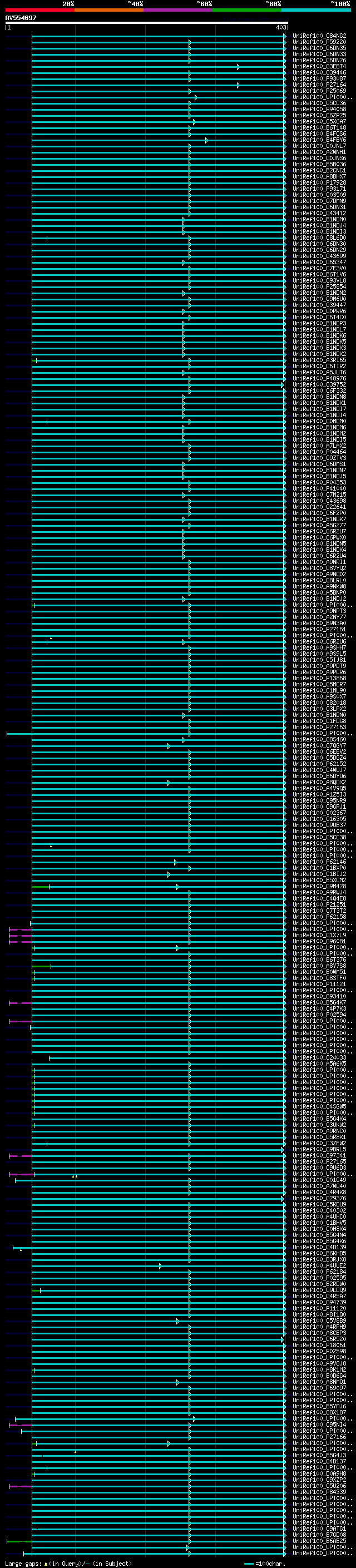Click hit label UniRef100_Q4SGW5
356x1568 pixels.
pyautogui.click(x=319, y=1106)
